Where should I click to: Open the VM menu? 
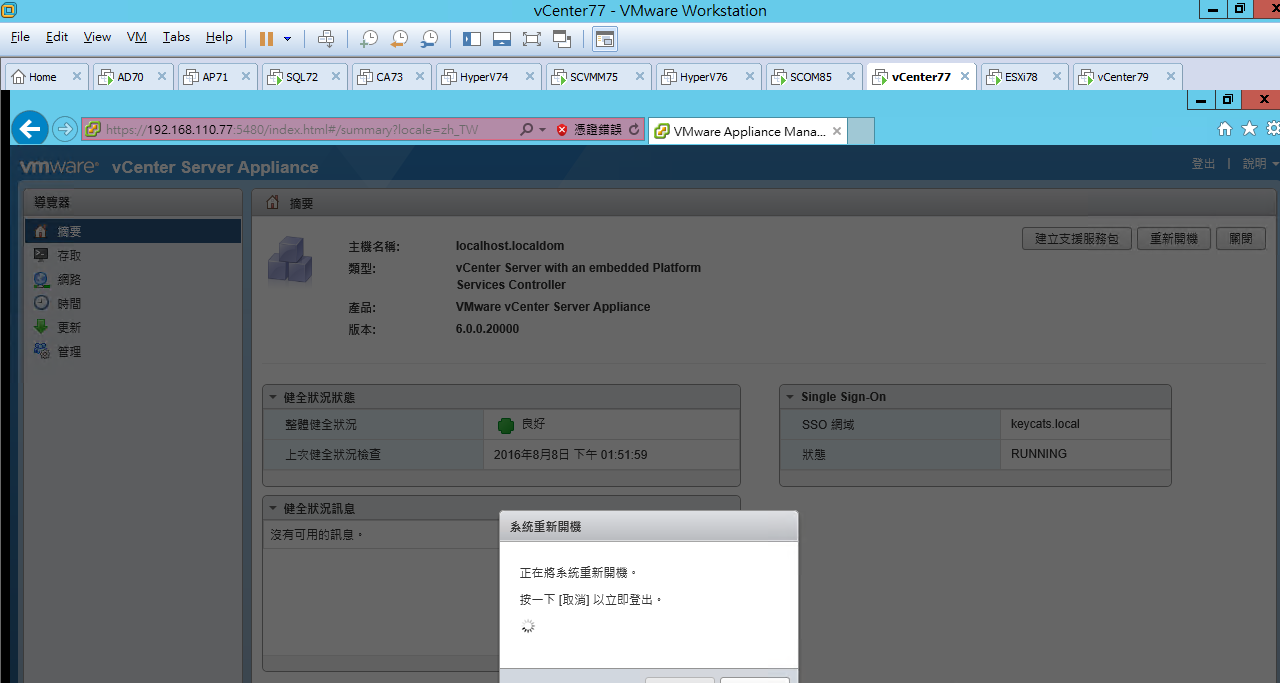pos(137,37)
